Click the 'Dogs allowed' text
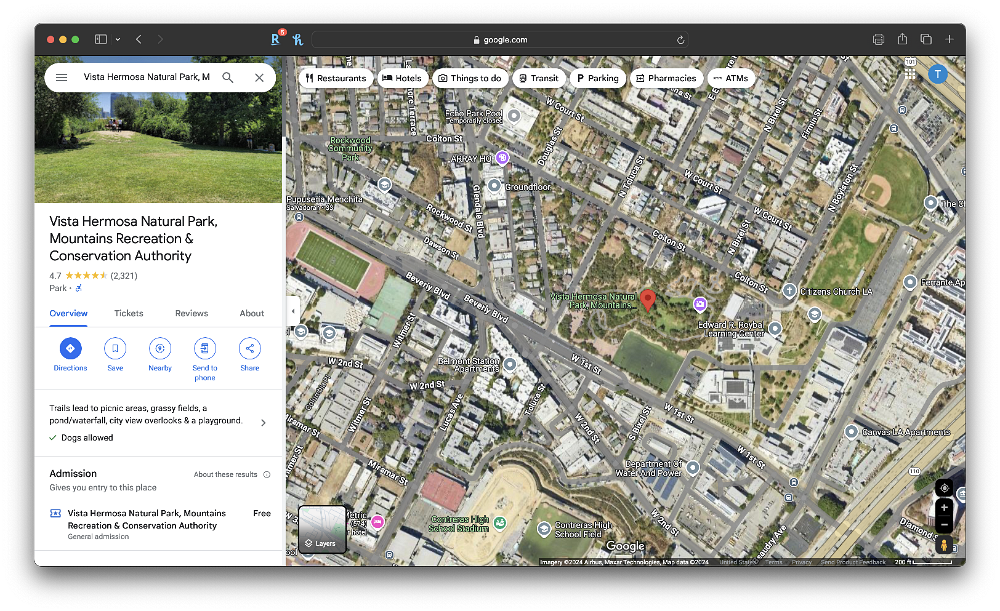 87,438
